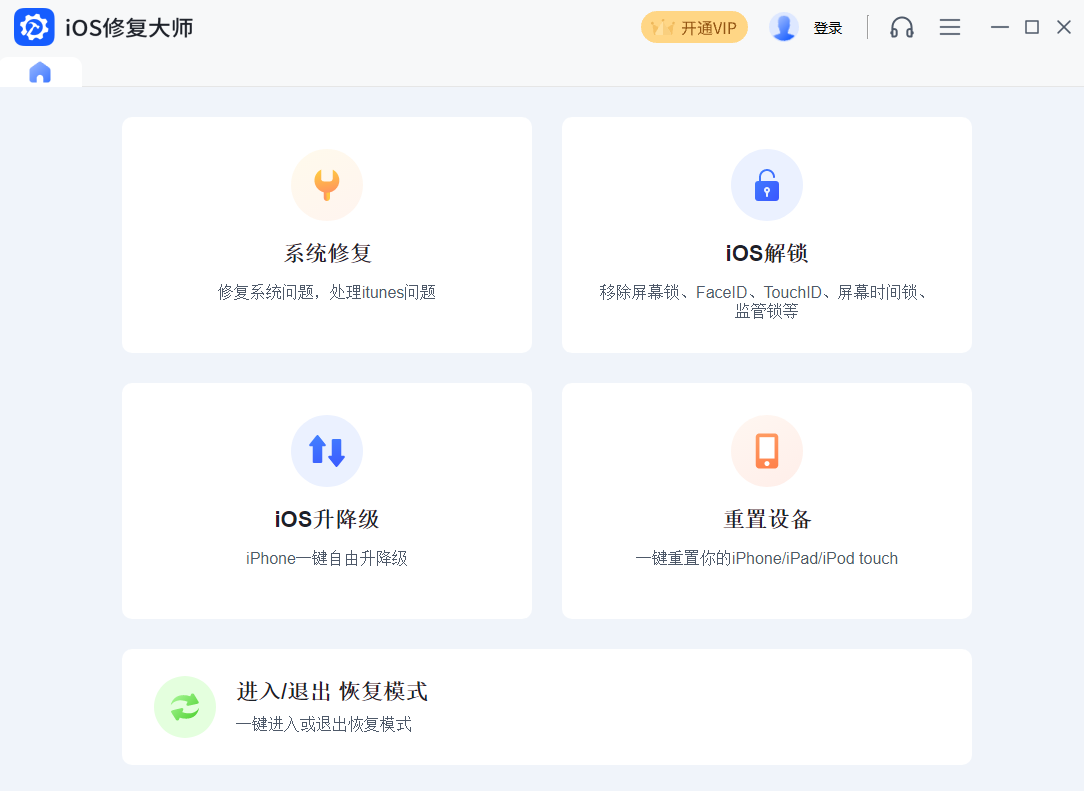This screenshot has width=1084, height=791.
Task: Click the user avatar icon
Action: (x=784, y=28)
